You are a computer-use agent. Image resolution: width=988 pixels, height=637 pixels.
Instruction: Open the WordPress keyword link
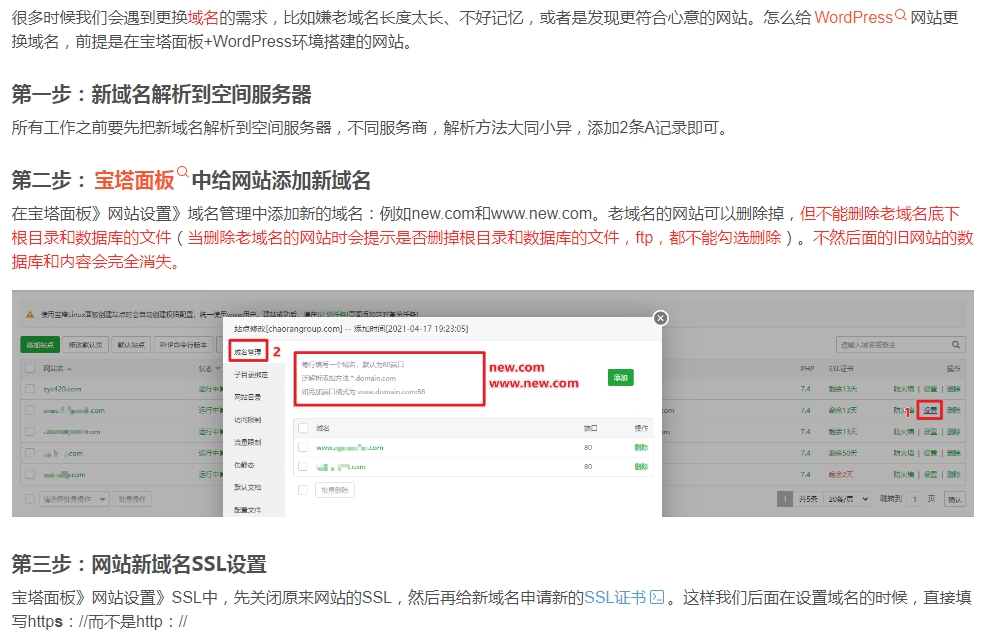pyautogui.click(x=853, y=18)
